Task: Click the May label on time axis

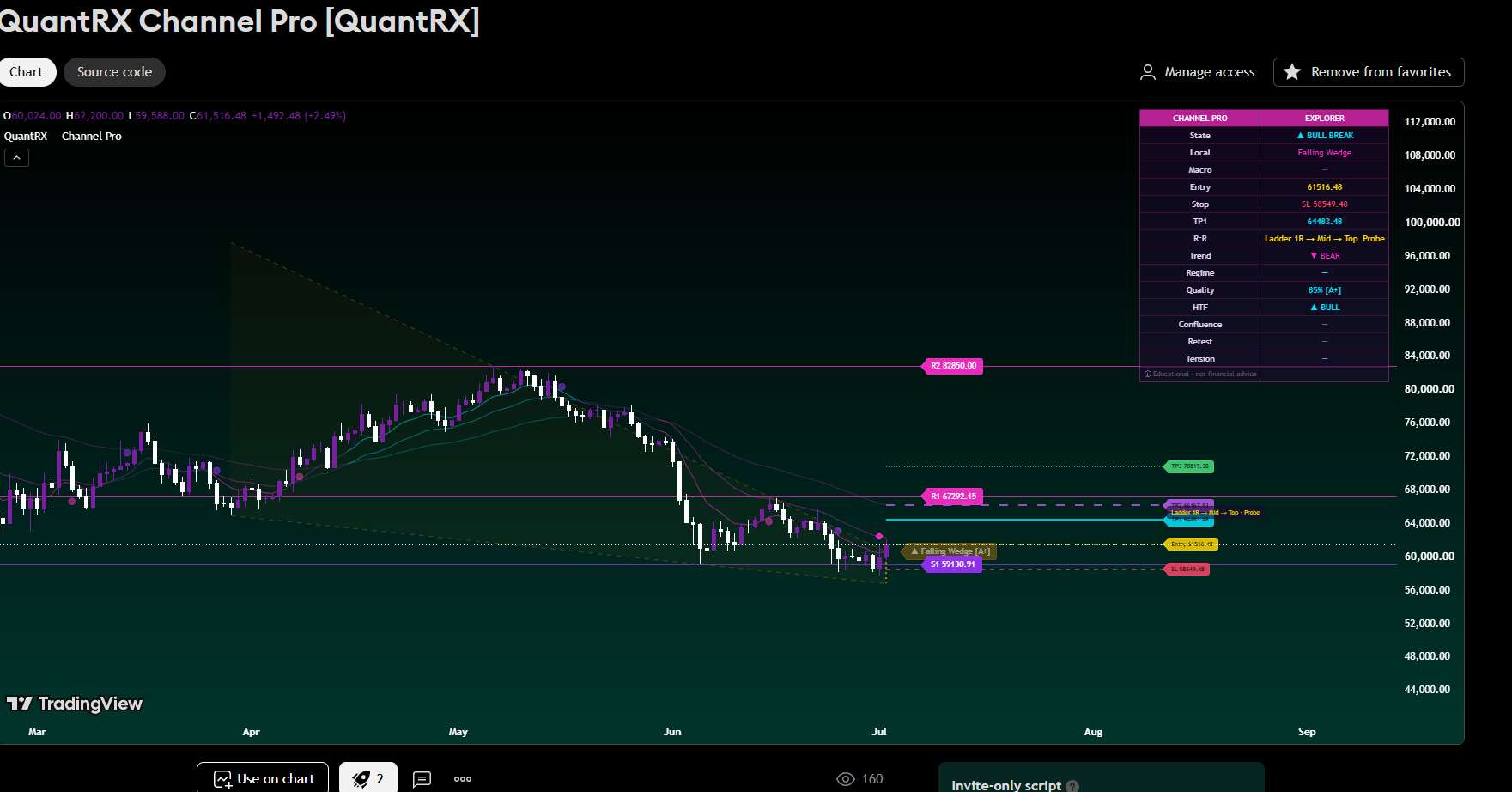Action: tap(458, 732)
